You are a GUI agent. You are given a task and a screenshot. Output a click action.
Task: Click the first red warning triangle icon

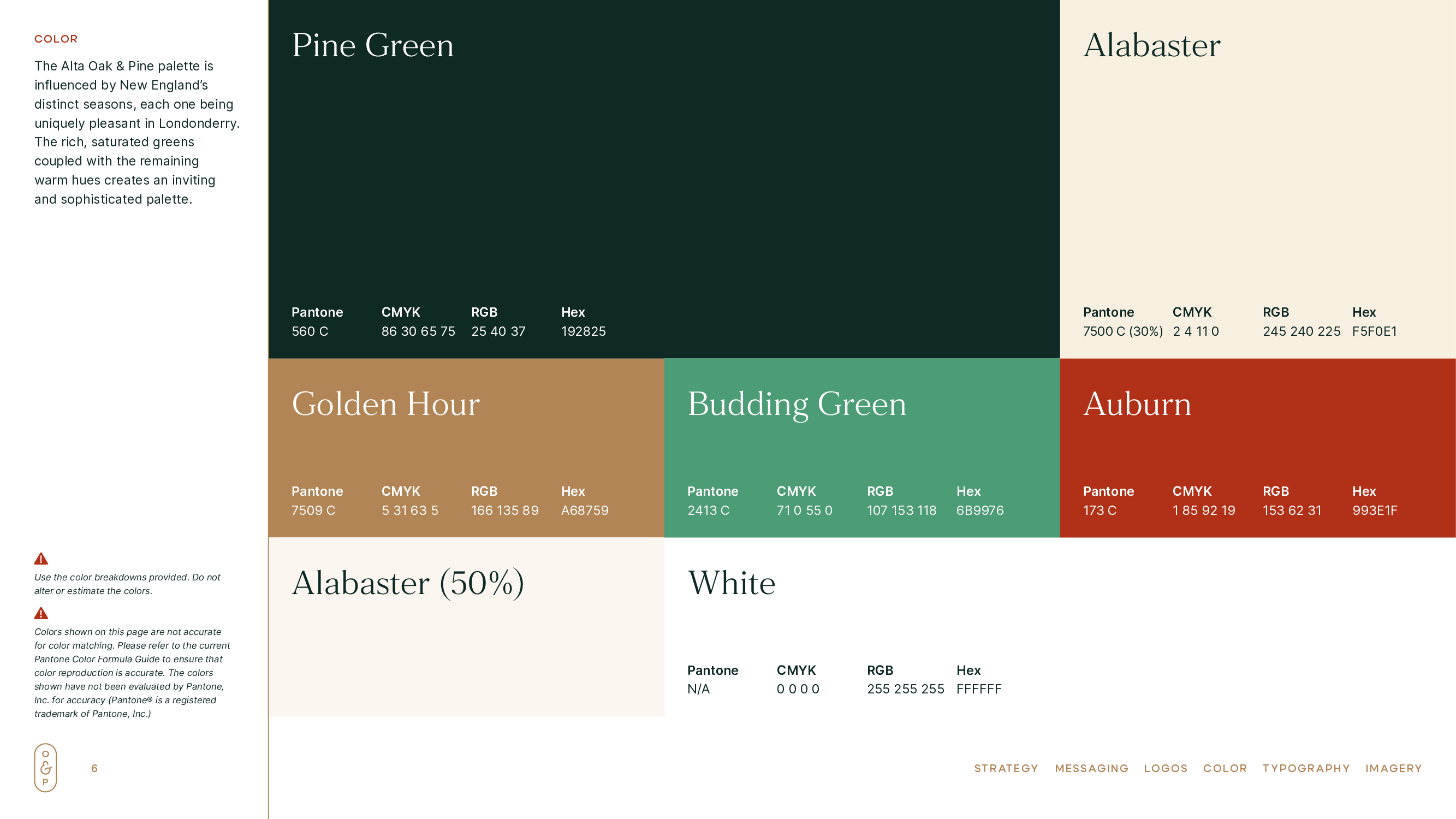(41, 559)
